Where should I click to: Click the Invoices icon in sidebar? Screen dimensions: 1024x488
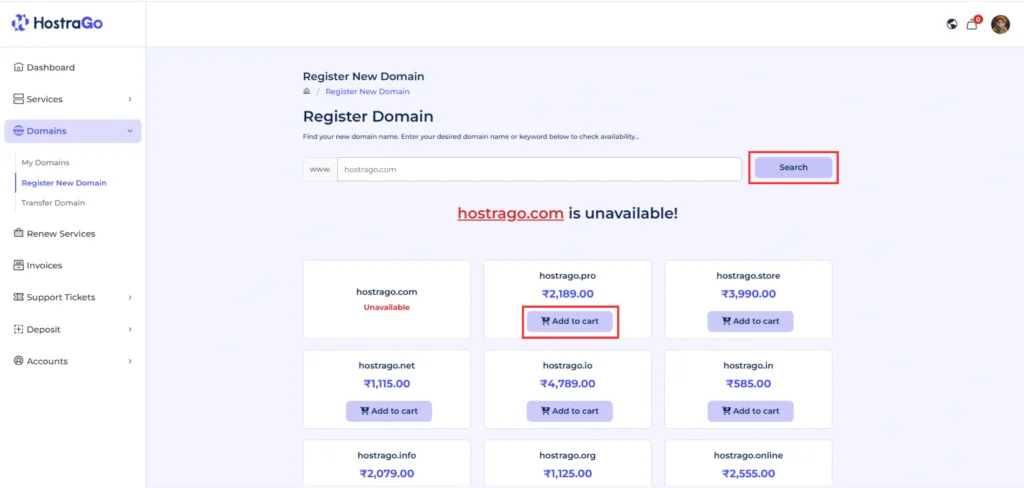point(18,265)
